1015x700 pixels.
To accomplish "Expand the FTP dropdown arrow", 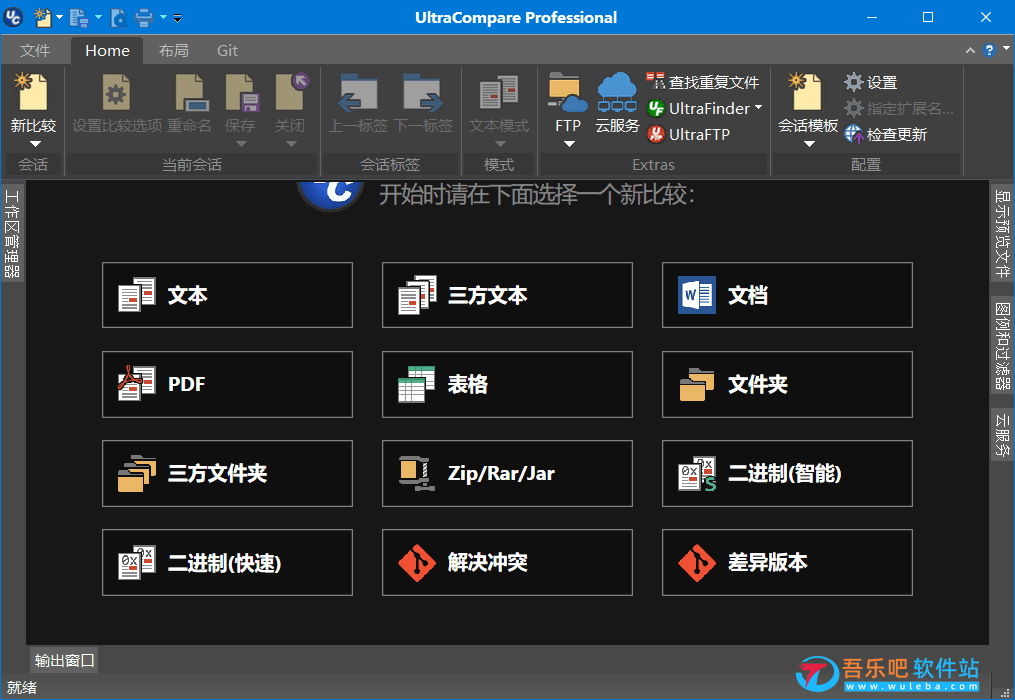I will tap(569, 144).
